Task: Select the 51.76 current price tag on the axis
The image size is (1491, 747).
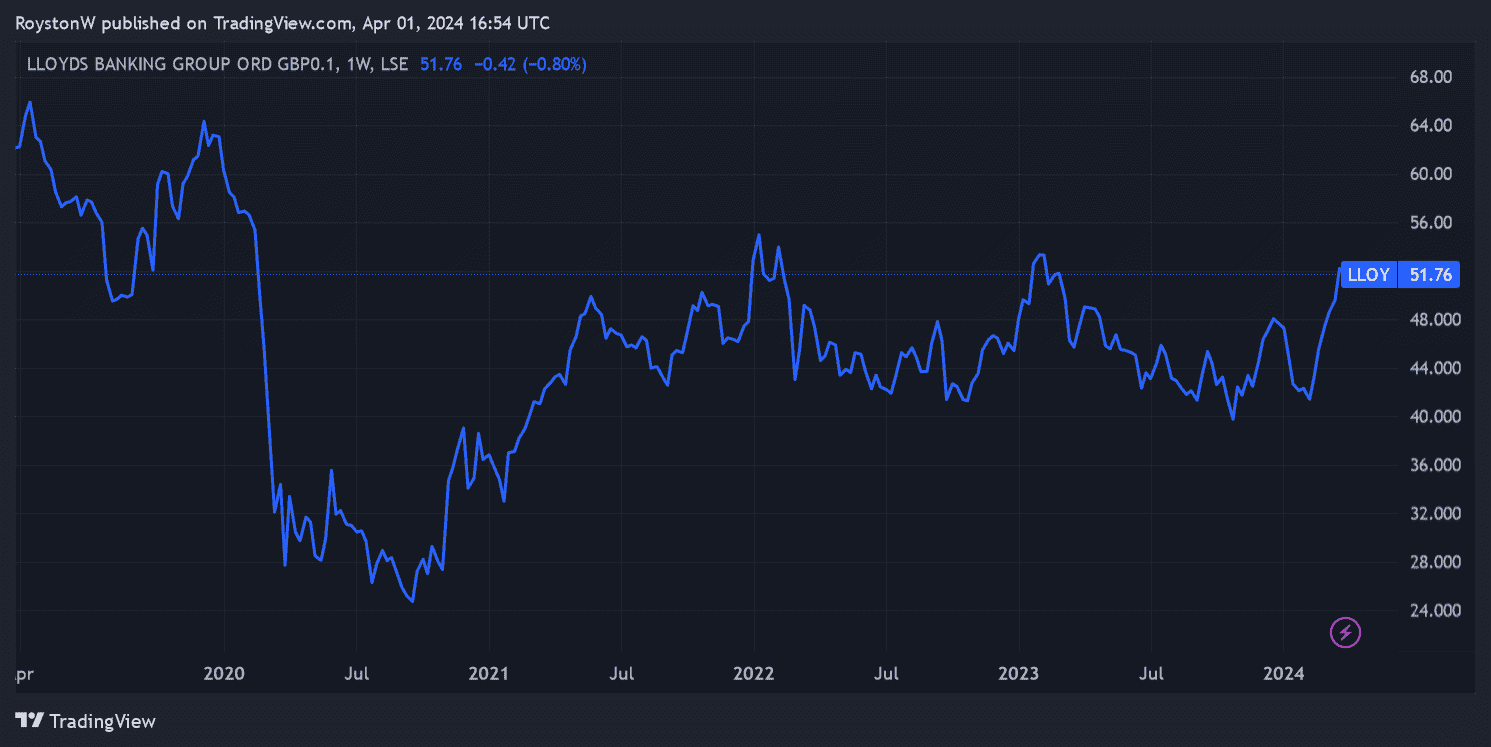Action: (x=1430, y=275)
